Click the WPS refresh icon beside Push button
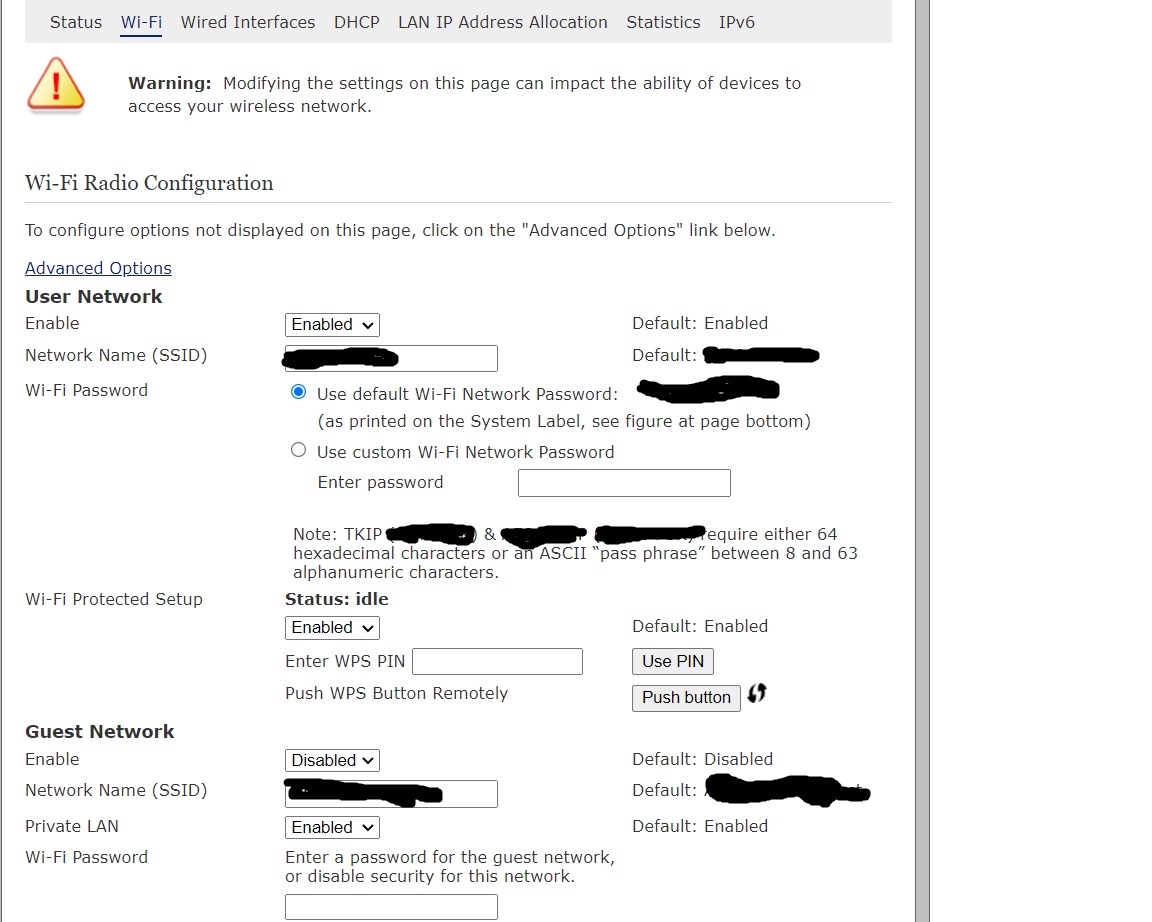 (x=757, y=693)
